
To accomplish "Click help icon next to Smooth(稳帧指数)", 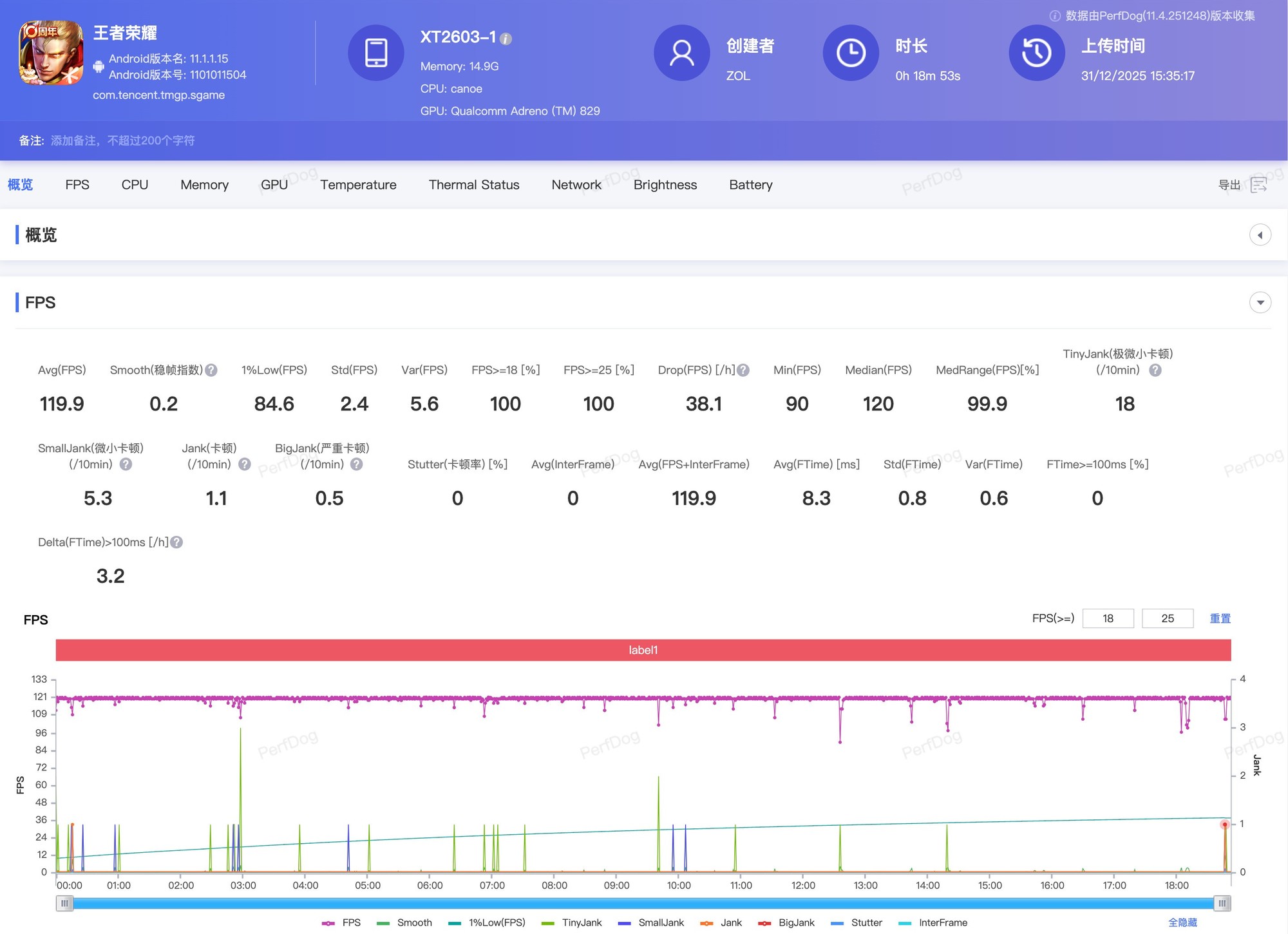I will 211,370.
